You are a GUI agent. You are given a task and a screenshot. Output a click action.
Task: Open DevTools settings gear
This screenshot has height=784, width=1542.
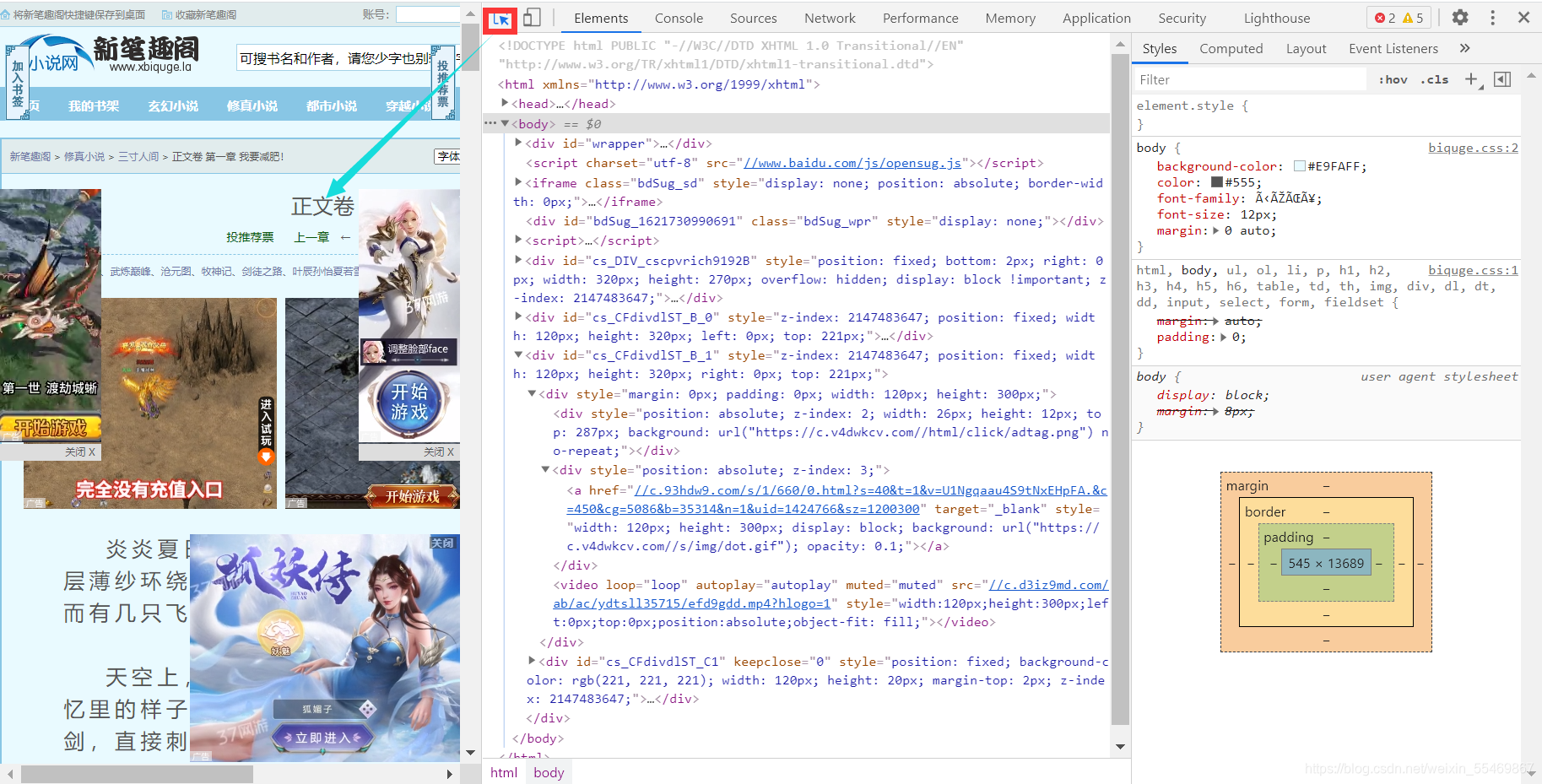coord(1460,18)
